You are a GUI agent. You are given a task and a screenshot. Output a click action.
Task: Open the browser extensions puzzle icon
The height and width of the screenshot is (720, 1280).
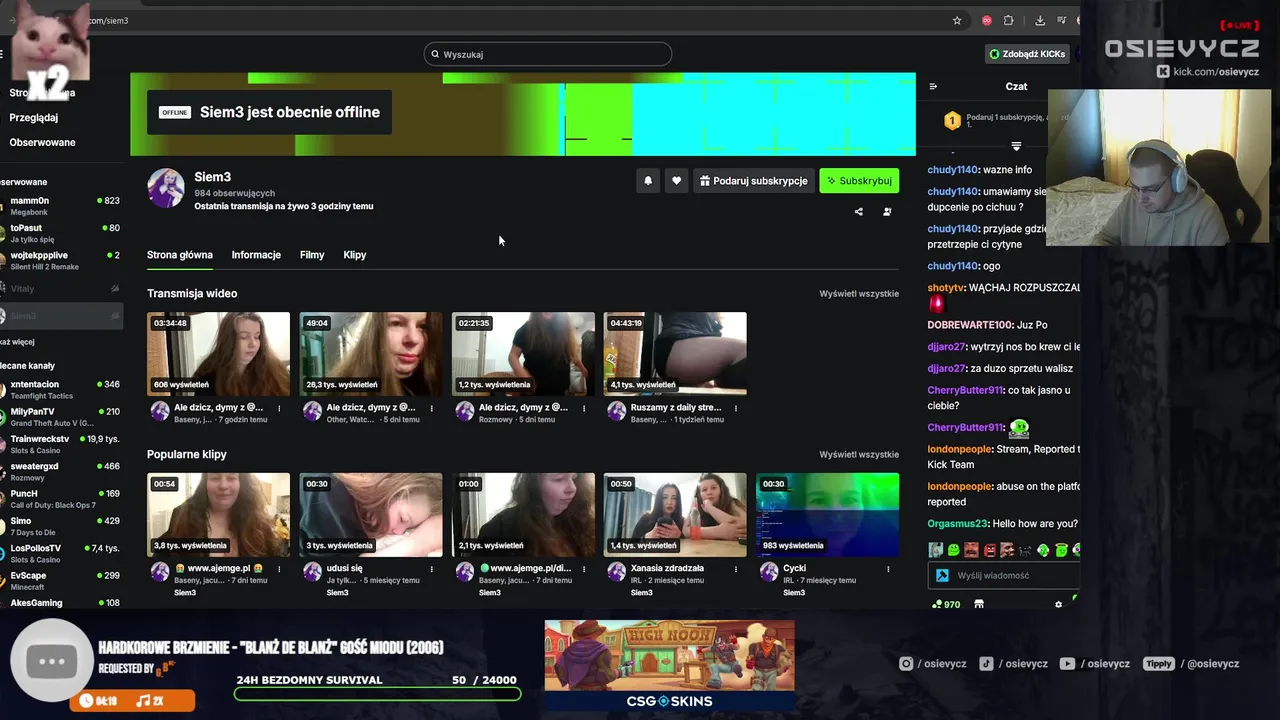click(x=1008, y=20)
